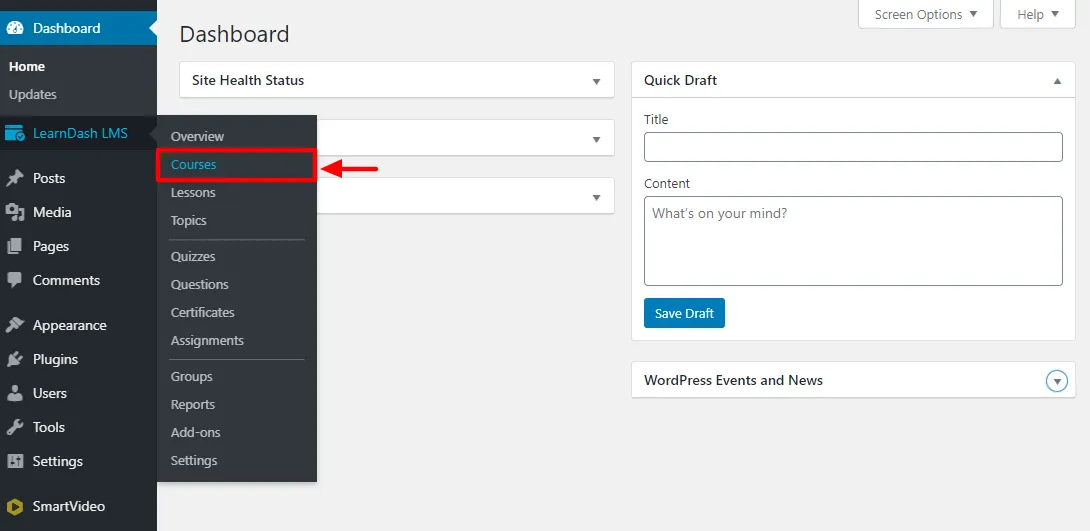Expand the Help dropdown
The image size is (1090, 531).
1038,14
